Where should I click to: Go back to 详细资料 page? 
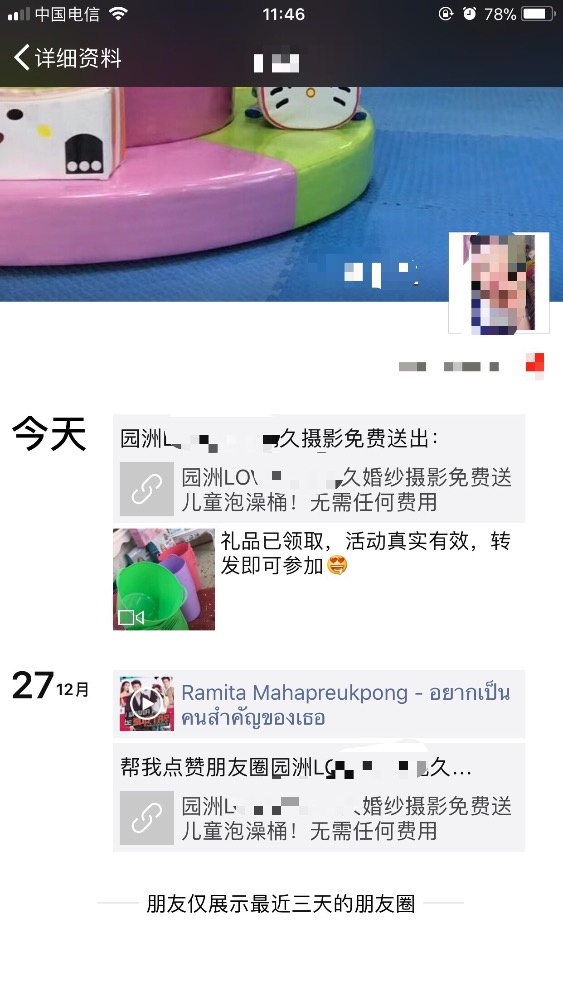click(68, 57)
